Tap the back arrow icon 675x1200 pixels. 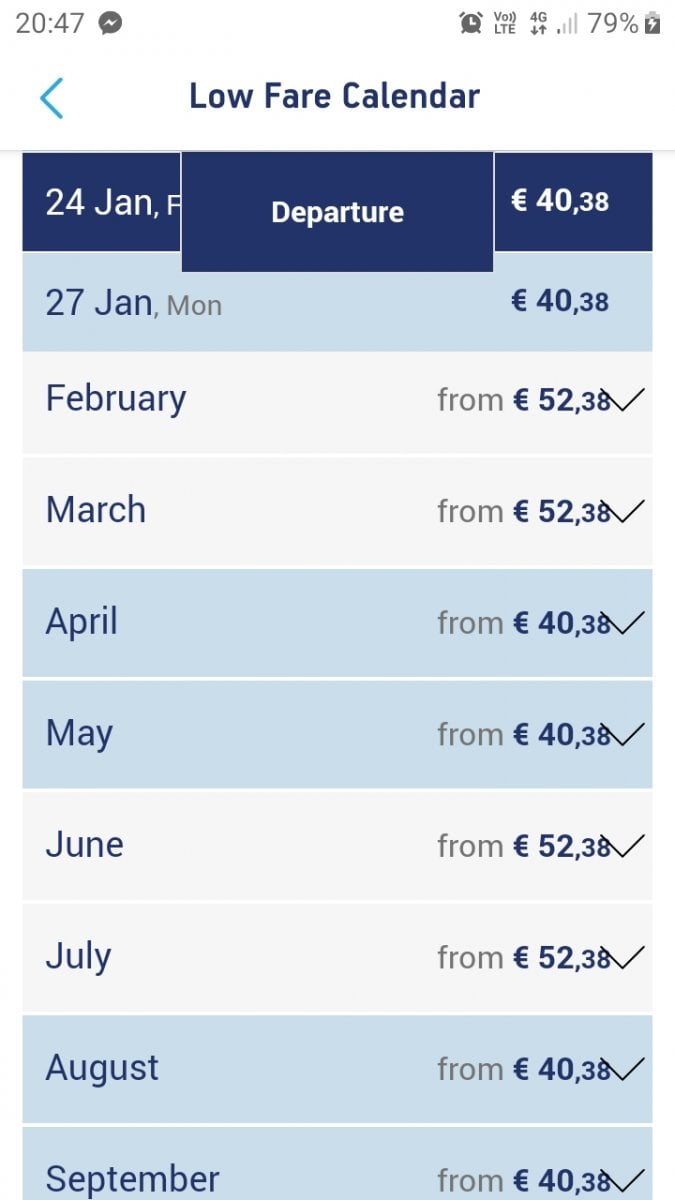pyautogui.click(x=51, y=98)
